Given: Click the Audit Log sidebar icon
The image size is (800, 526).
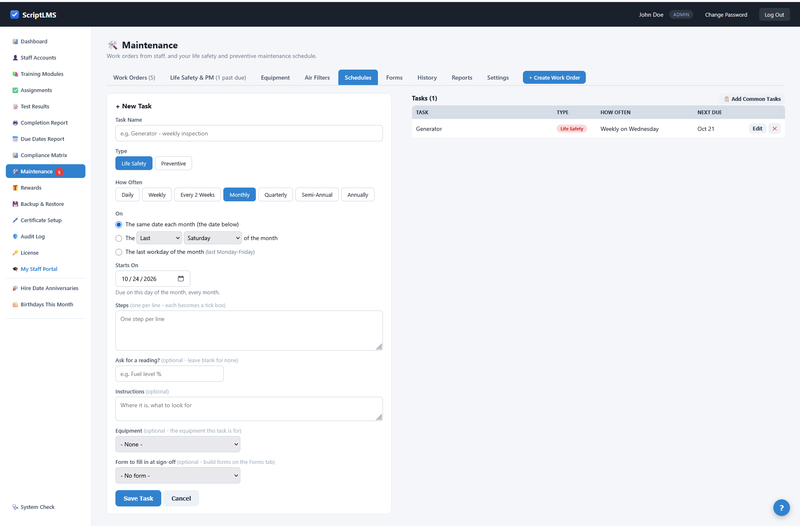Looking at the screenshot, I should tap(15, 237).
